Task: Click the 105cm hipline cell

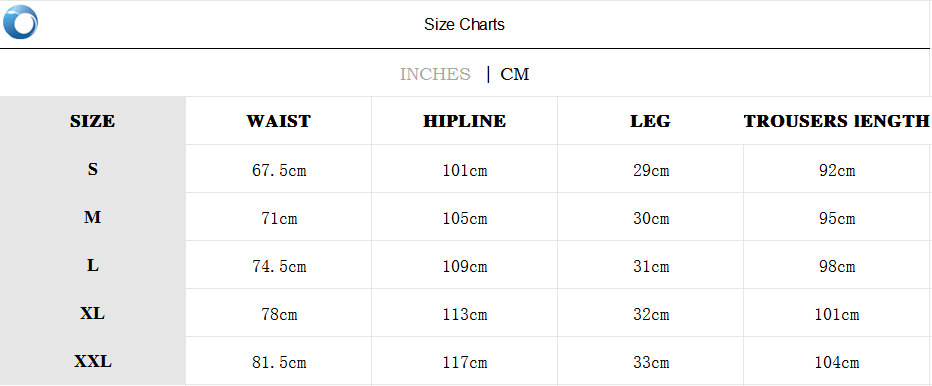Action: tap(465, 219)
